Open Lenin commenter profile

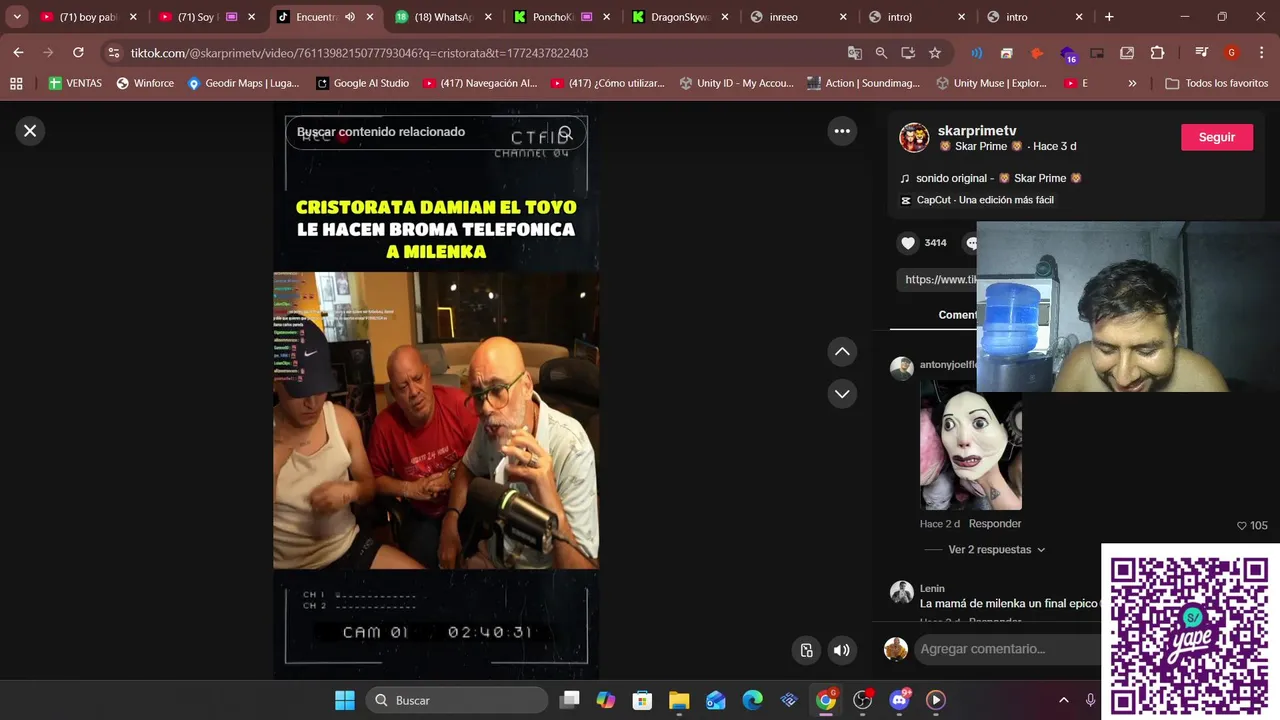coord(932,588)
